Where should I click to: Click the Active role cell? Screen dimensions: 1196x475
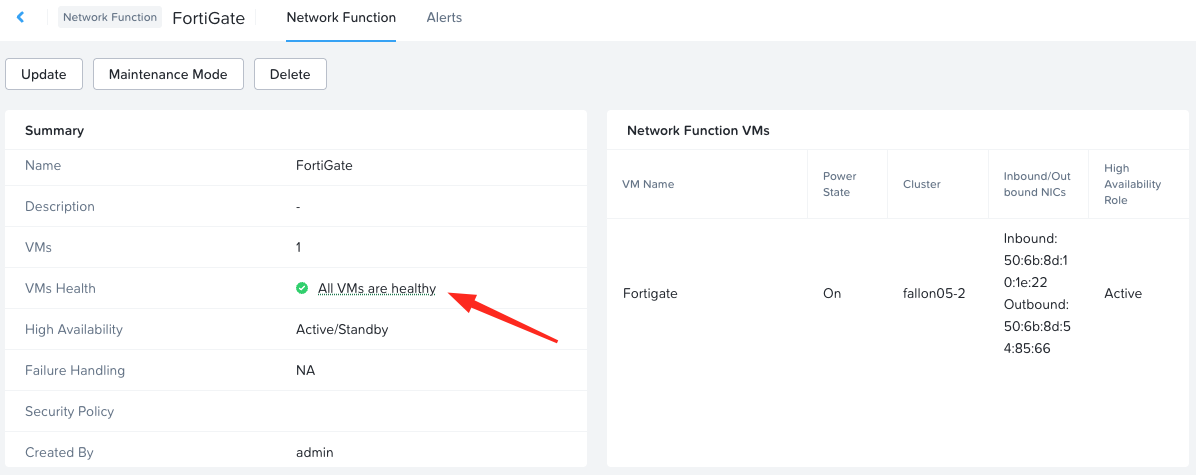(1123, 294)
